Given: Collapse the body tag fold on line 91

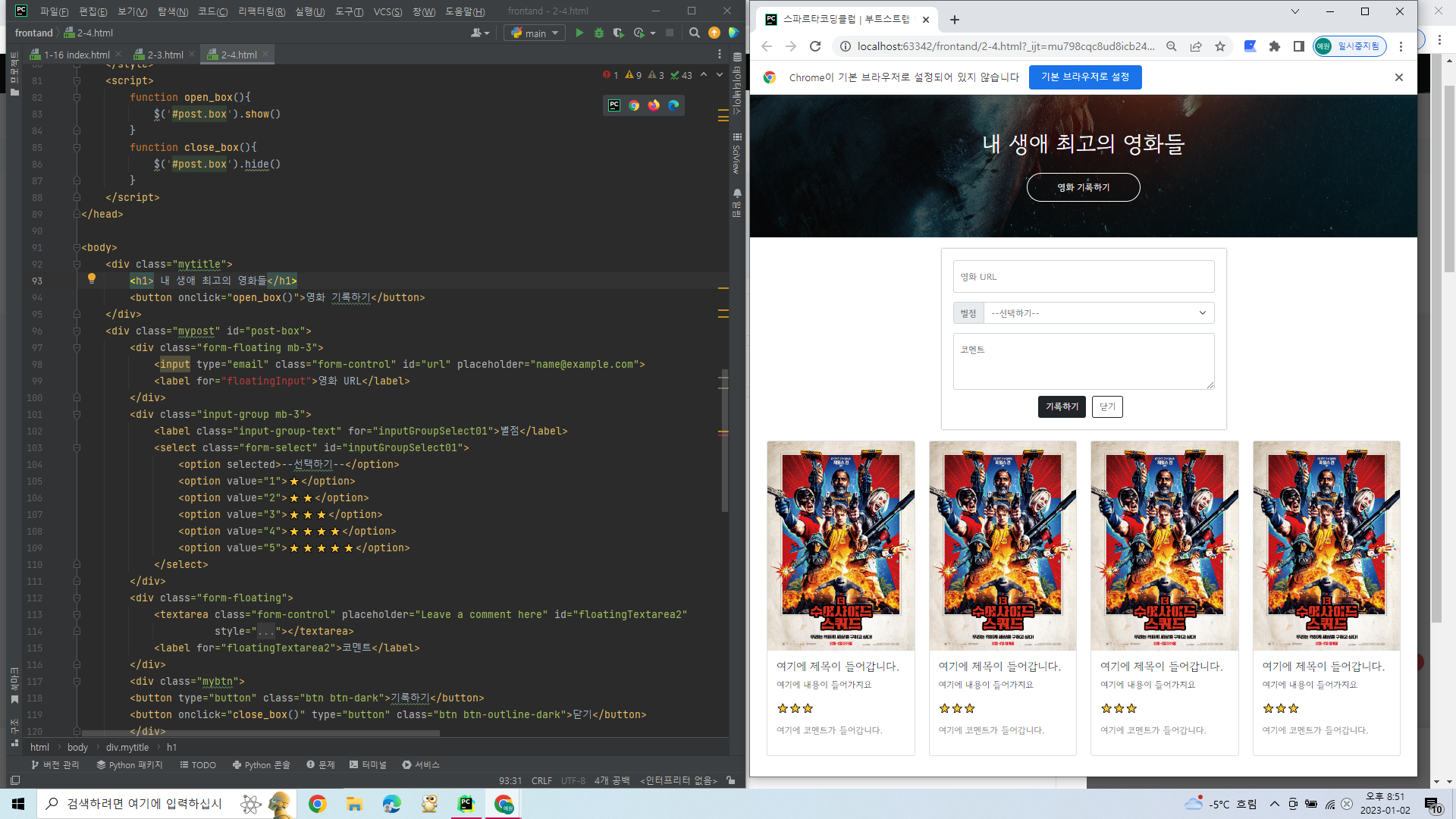Looking at the screenshot, I should pyautogui.click(x=77, y=247).
